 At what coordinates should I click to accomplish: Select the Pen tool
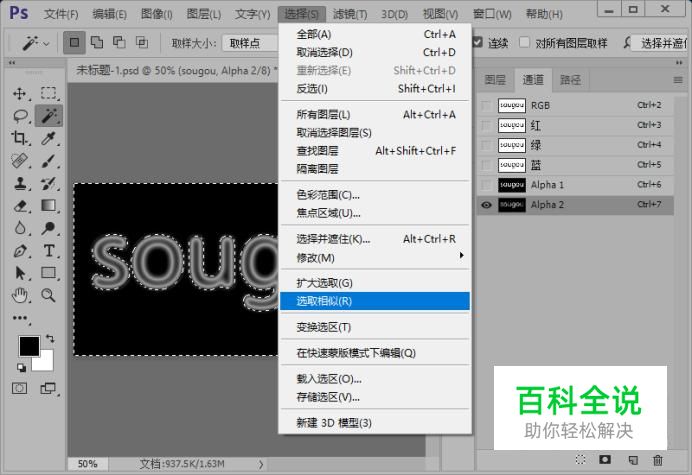19,251
